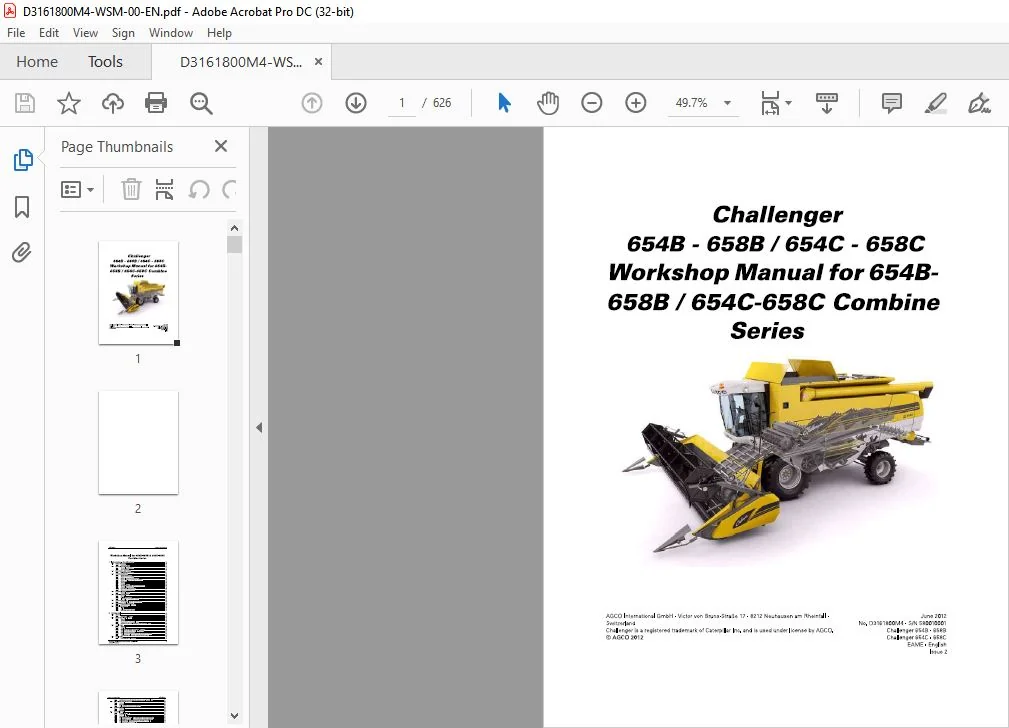
Task: Rotate page clockwise in thumbnails
Action: coord(230,189)
